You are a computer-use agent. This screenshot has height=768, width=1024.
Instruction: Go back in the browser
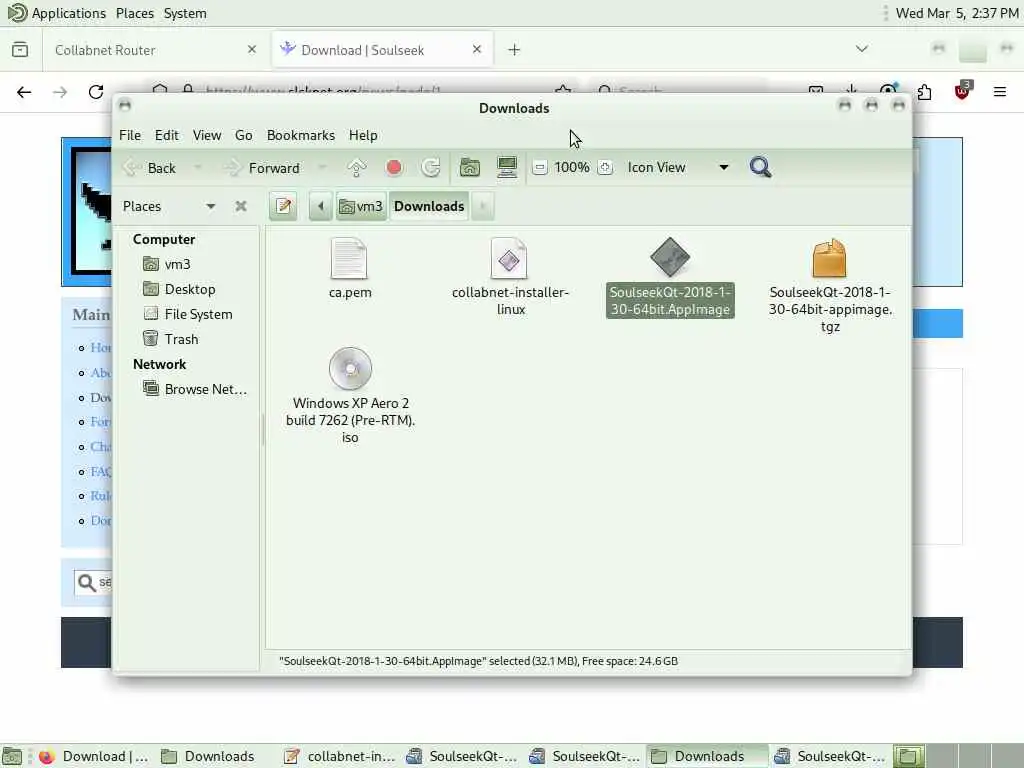(x=24, y=92)
